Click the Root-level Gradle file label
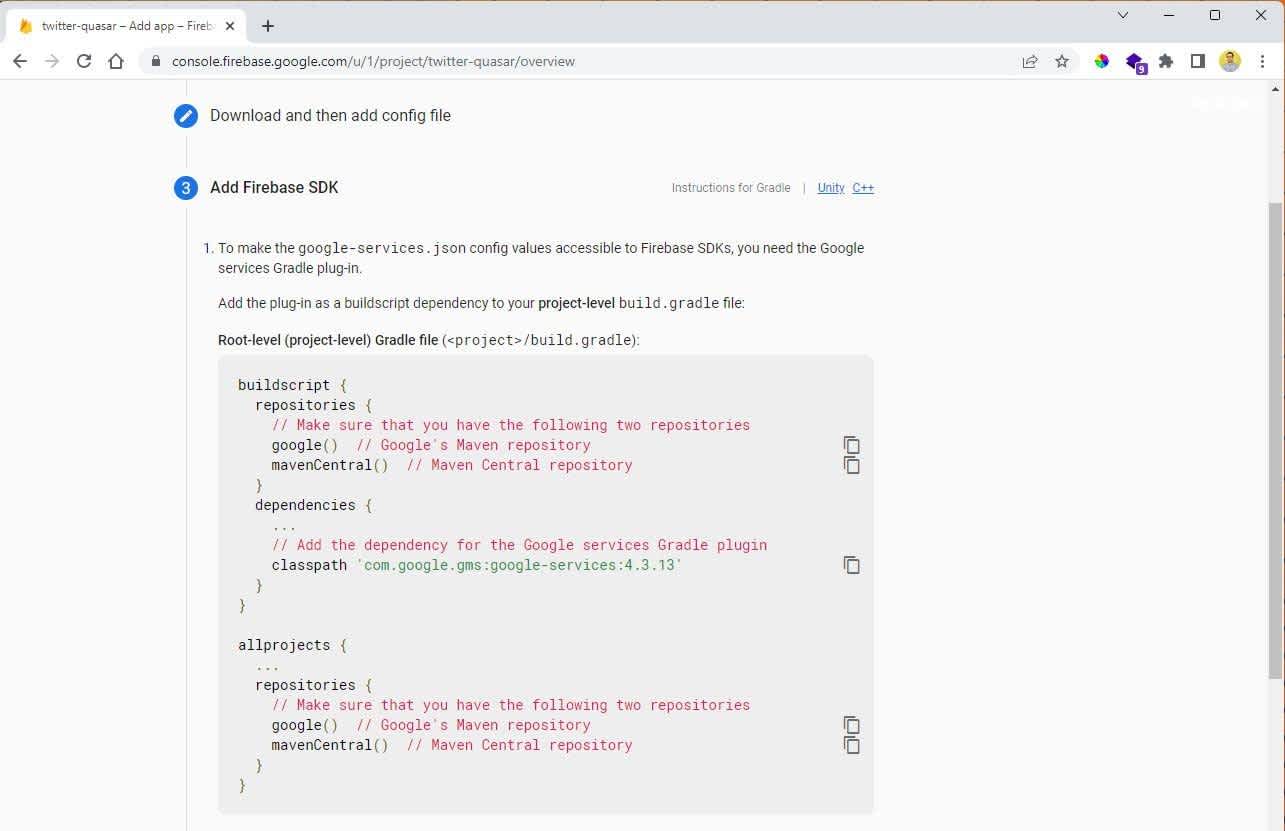Screen dimensions: 1285x831 pos(429,340)
